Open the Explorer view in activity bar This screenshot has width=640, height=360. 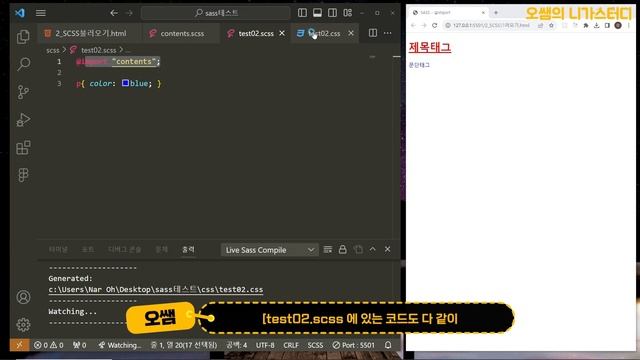click(x=23, y=37)
